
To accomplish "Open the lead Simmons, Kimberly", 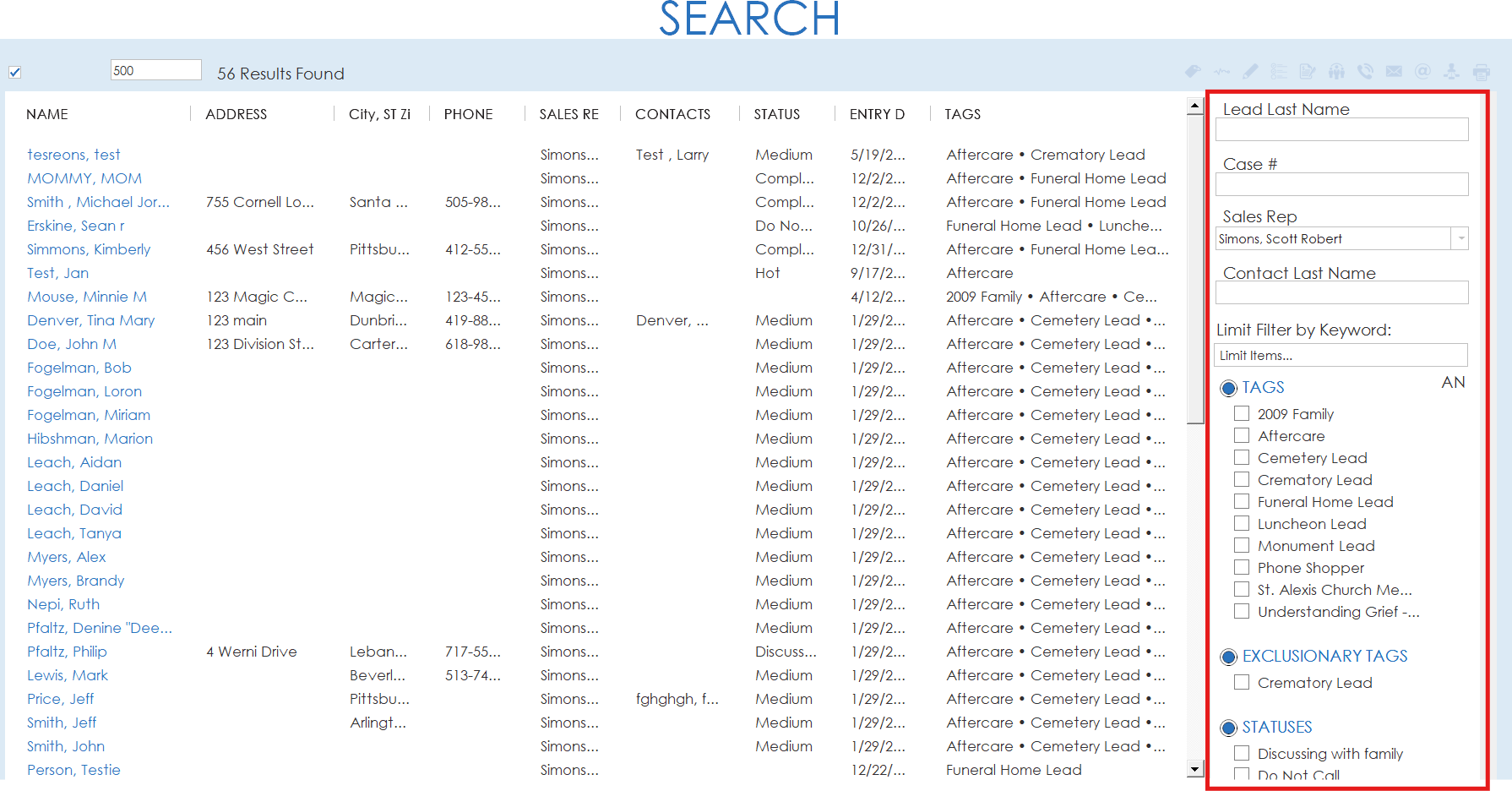I will (x=89, y=249).
